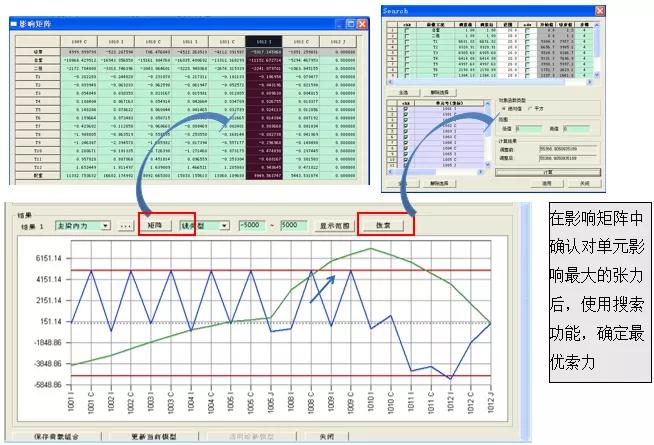
Task: Click the 高值 input field in Search
Action: (576, 129)
